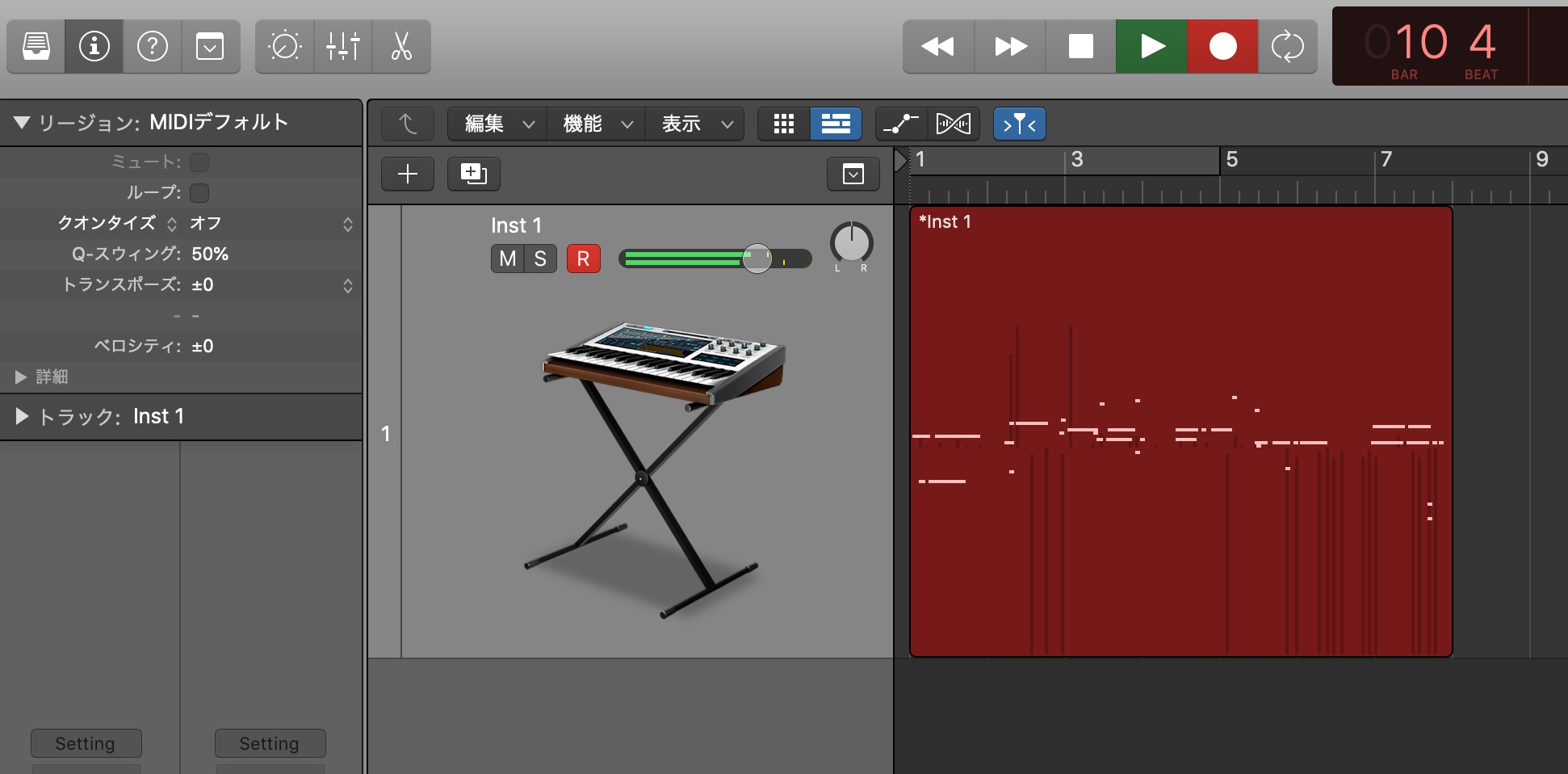
Task: Toggle automation display button
Action: tap(901, 124)
